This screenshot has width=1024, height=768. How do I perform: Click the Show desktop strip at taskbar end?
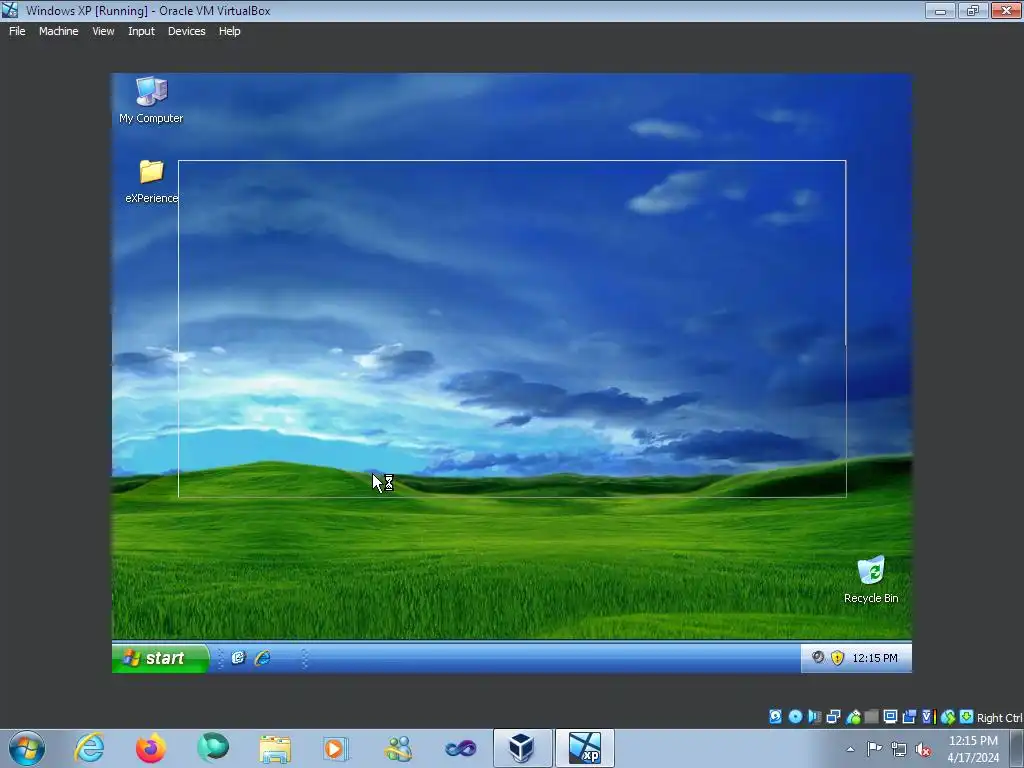click(x=1017, y=748)
